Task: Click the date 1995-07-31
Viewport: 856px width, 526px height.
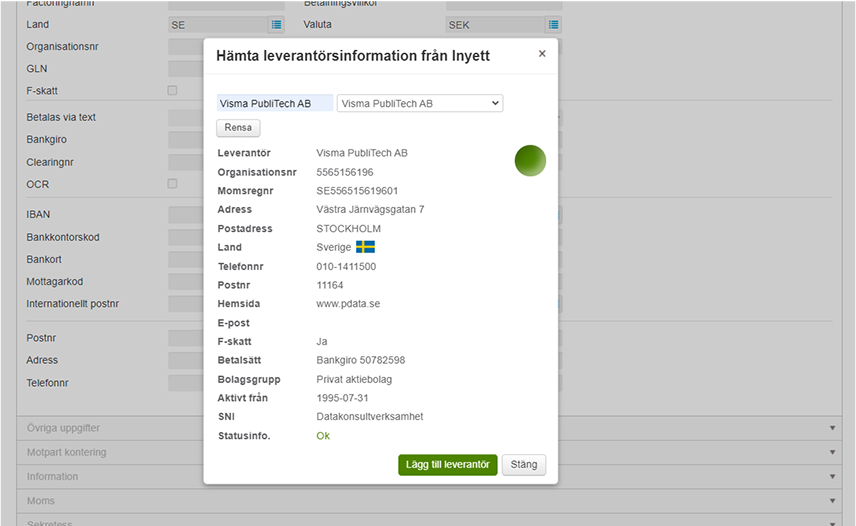Action: click(342, 398)
